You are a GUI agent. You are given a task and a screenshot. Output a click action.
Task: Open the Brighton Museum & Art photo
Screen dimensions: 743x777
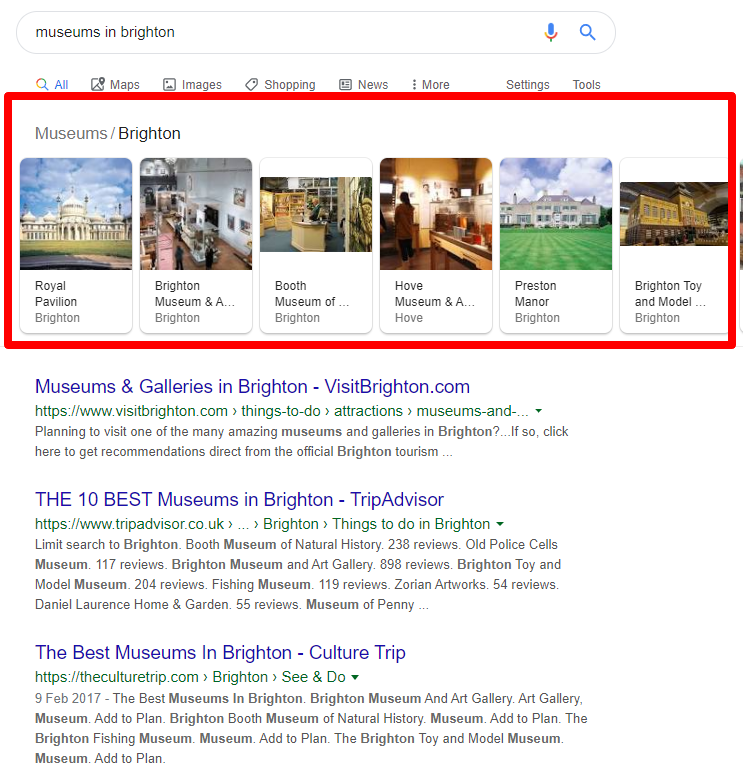click(196, 214)
